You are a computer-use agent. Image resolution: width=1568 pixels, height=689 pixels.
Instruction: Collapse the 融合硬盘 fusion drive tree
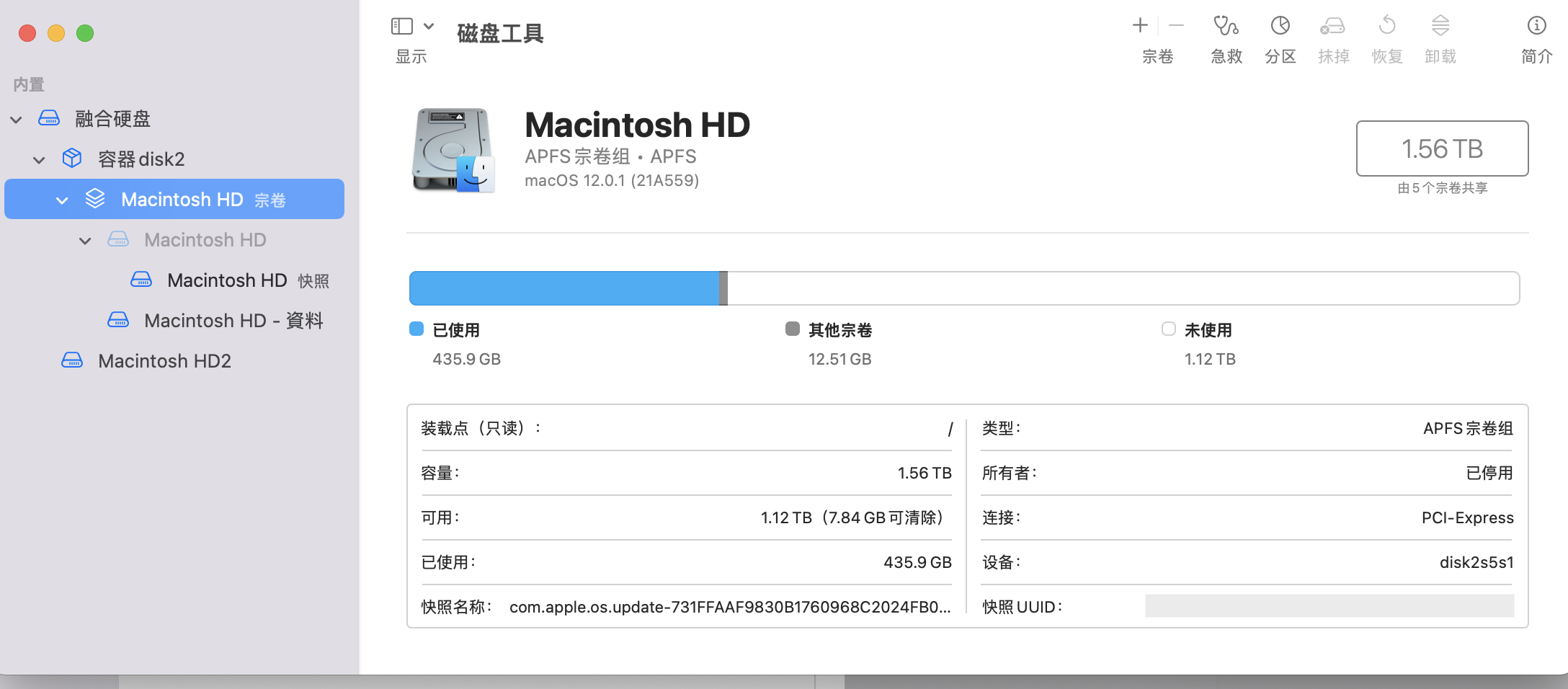tap(16, 120)
